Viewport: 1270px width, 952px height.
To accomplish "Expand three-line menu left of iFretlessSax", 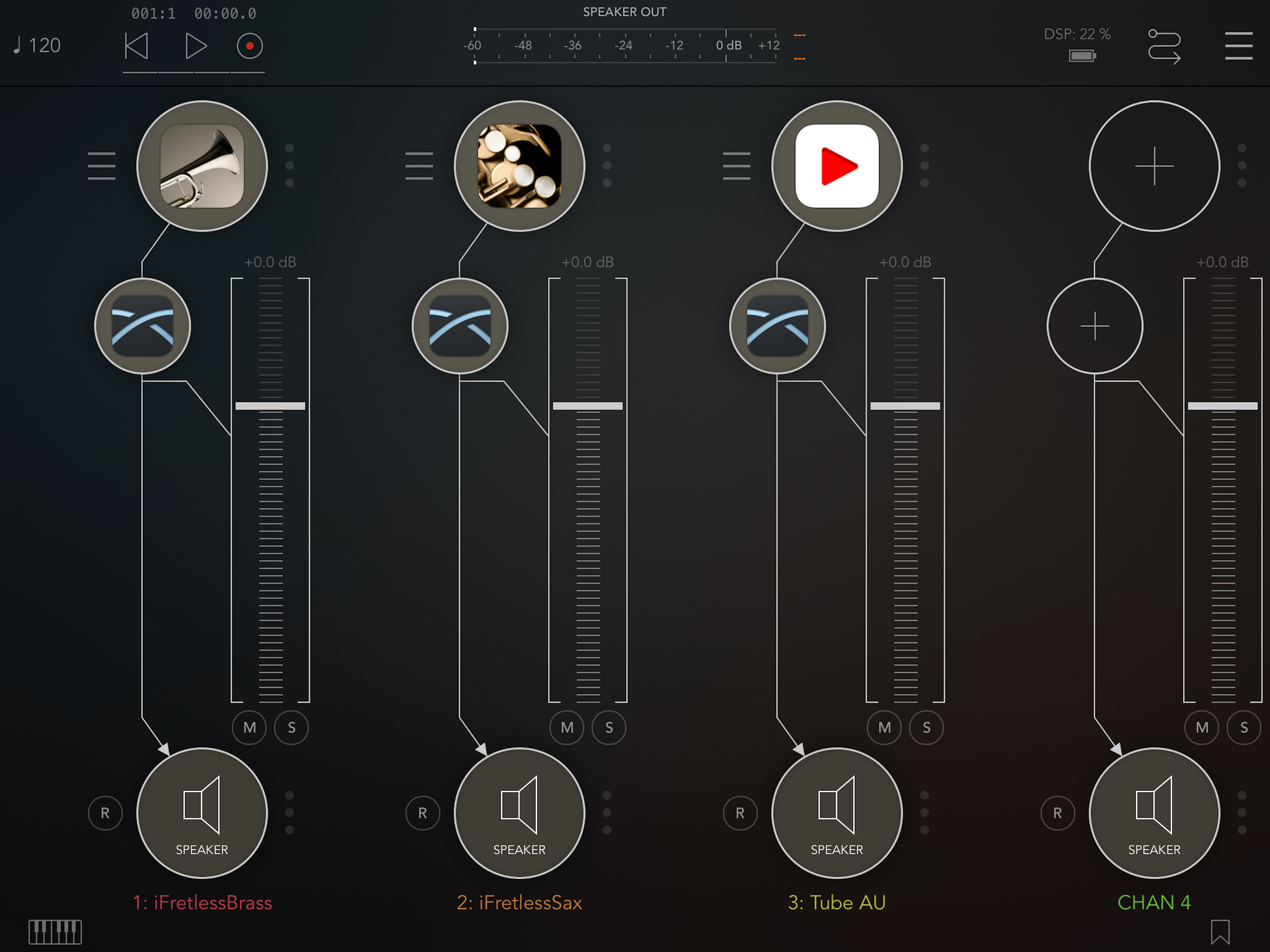I will click(419, 166).
